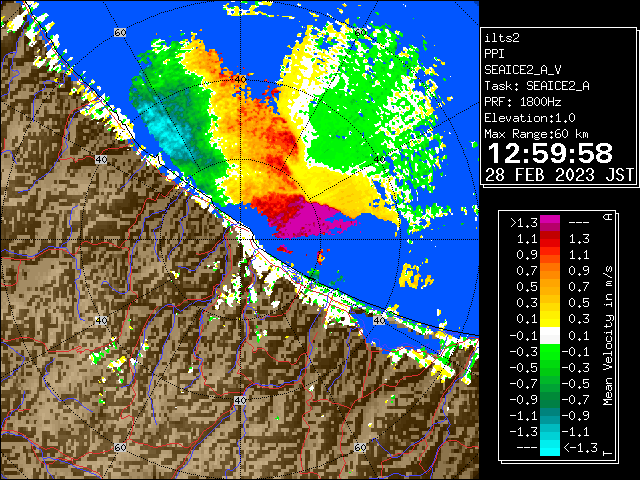
Task: Select the "60" ring label over the northwest sea
Action: coord(120,32)
